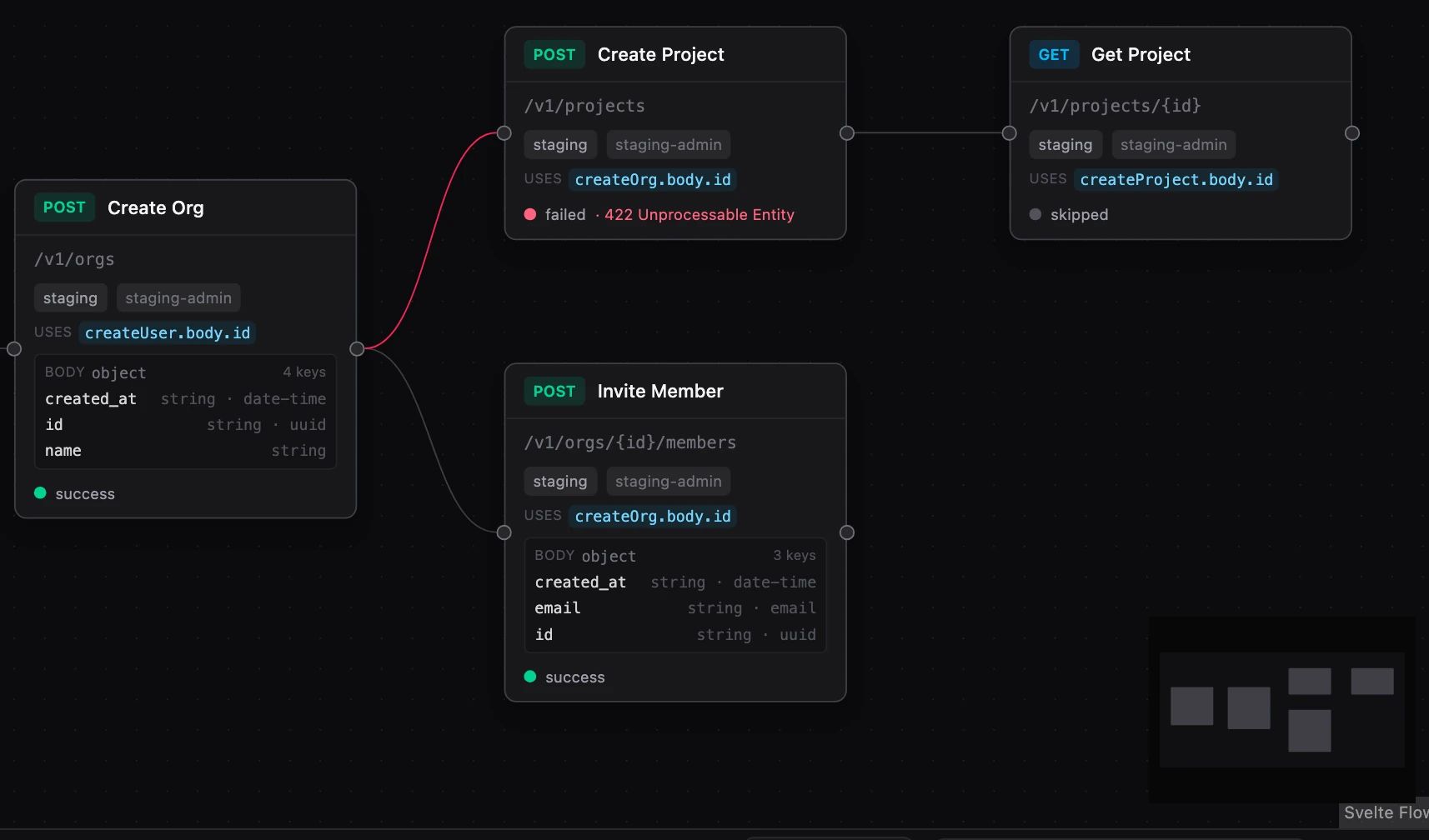Click the POST badge on Create Project
Screen dimensions: 1429x840
pos(554,54)
